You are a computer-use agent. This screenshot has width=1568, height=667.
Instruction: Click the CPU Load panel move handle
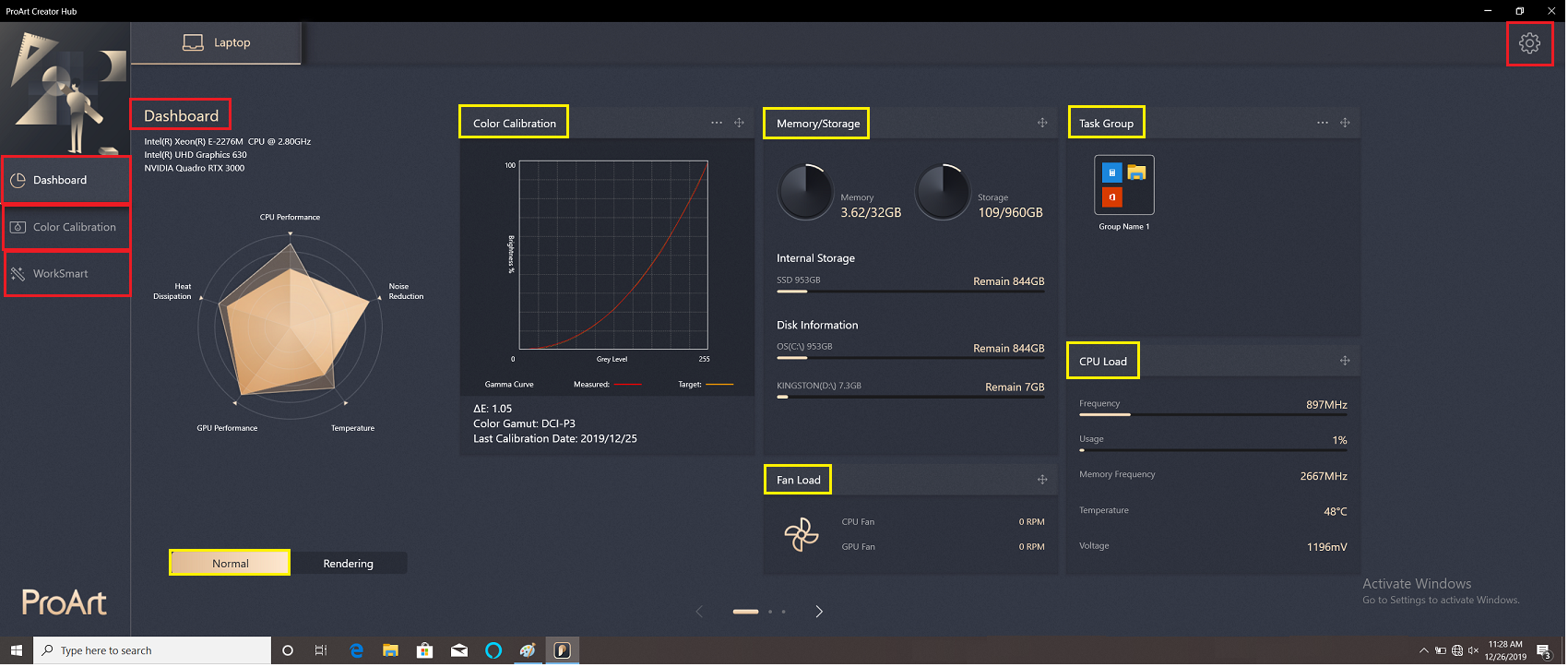point(1346,361)
